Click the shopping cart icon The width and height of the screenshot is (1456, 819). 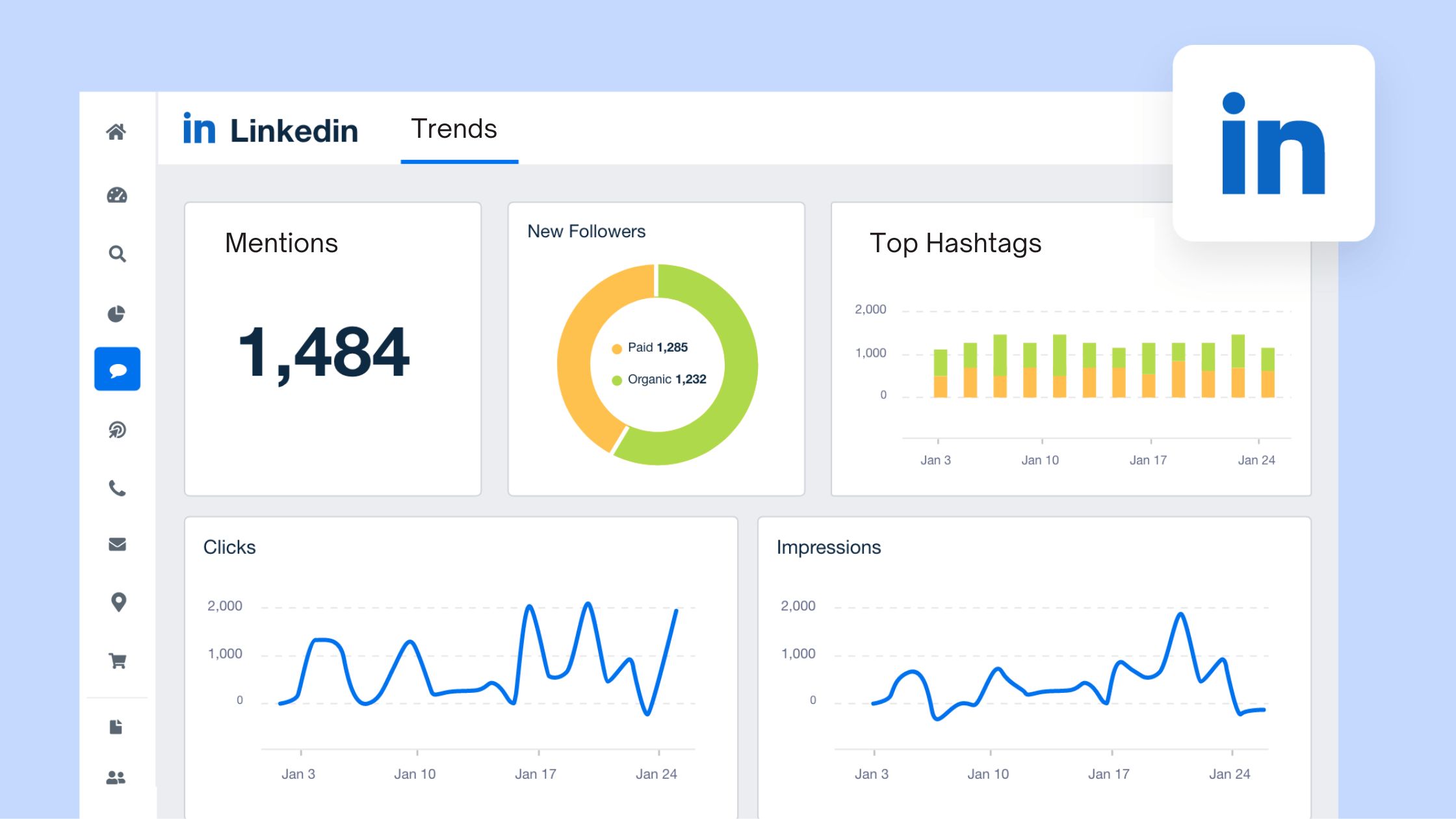pos(118,661)
